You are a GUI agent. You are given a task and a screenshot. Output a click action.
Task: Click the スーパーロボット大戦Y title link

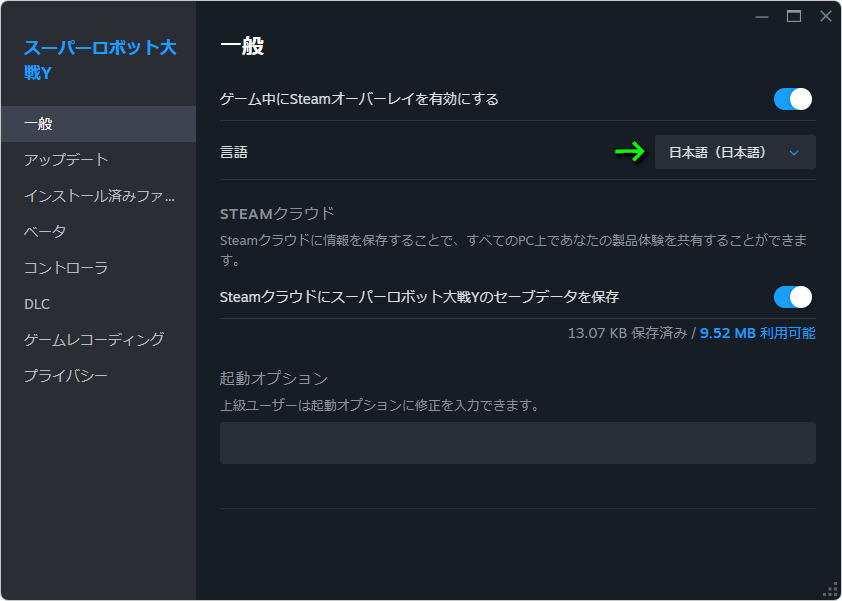click(x=100, y=60)
